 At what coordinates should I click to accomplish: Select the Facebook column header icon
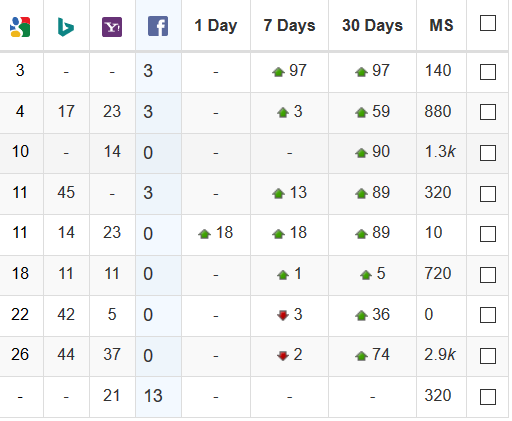point(158,26)
